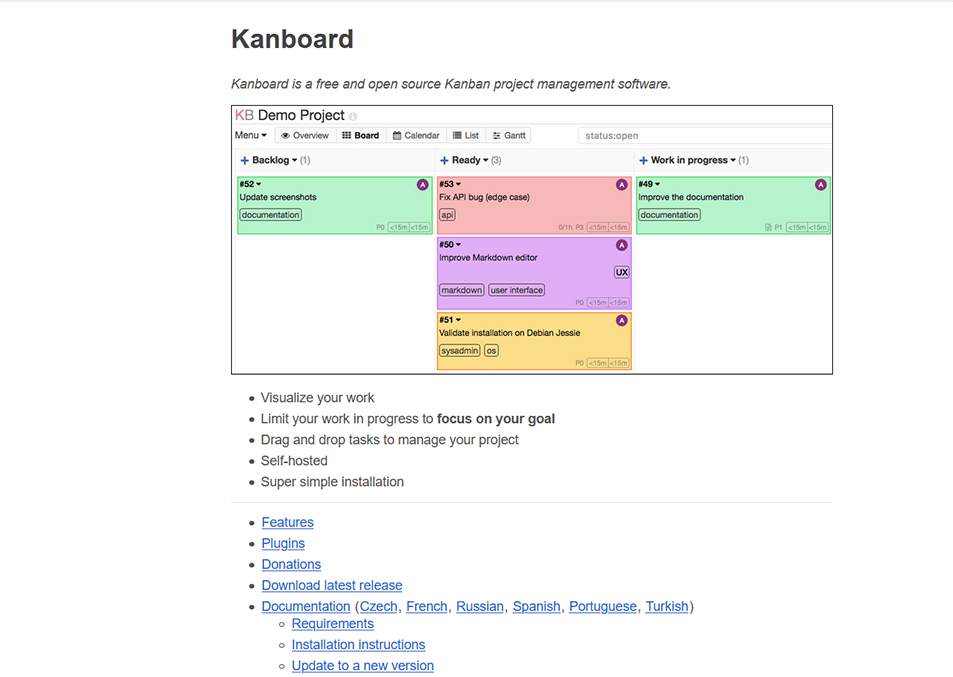953x677 pixels.
Task: Open the Installation instructions link
Action: pos(359,645)
